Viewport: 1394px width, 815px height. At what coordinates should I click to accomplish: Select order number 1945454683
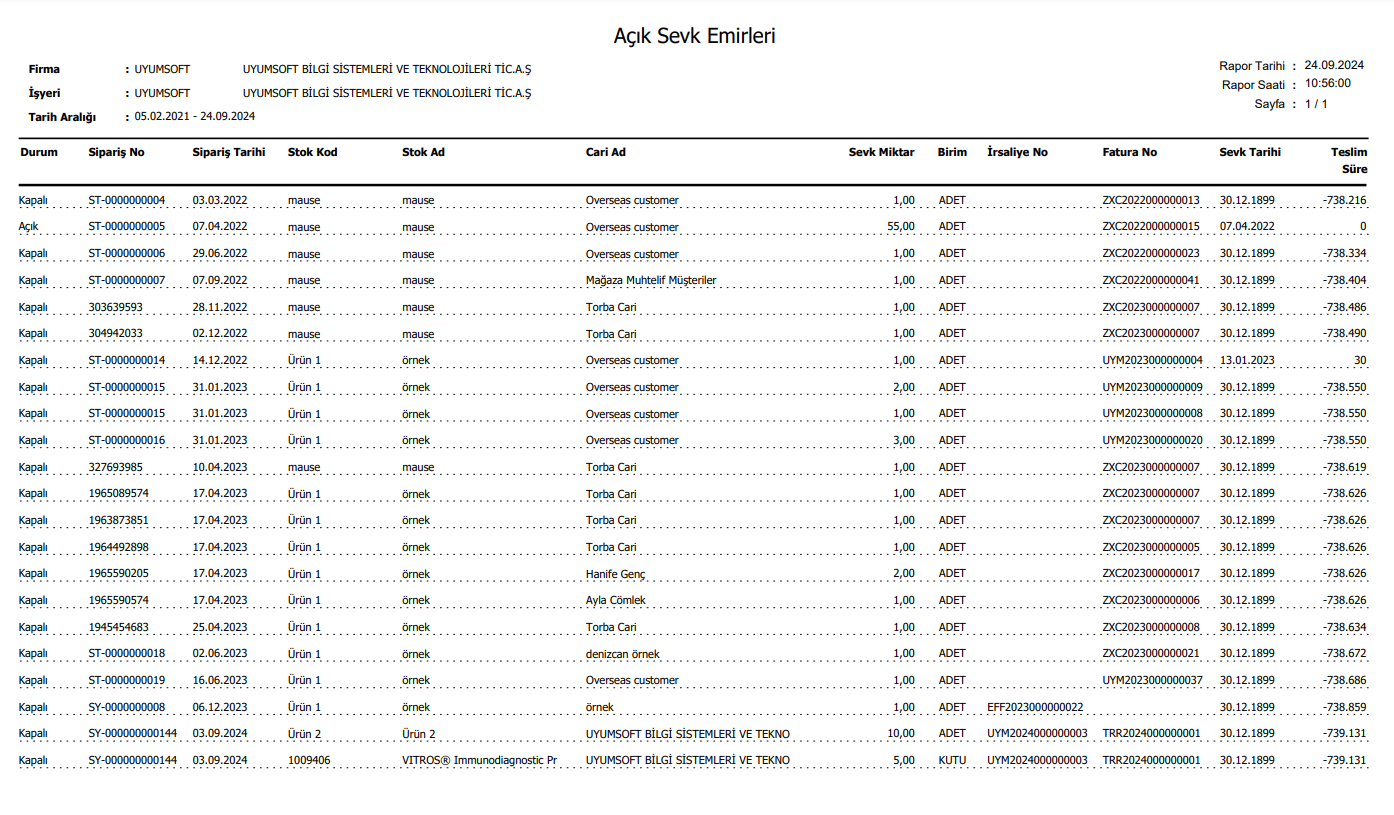(x=118, y=627)
